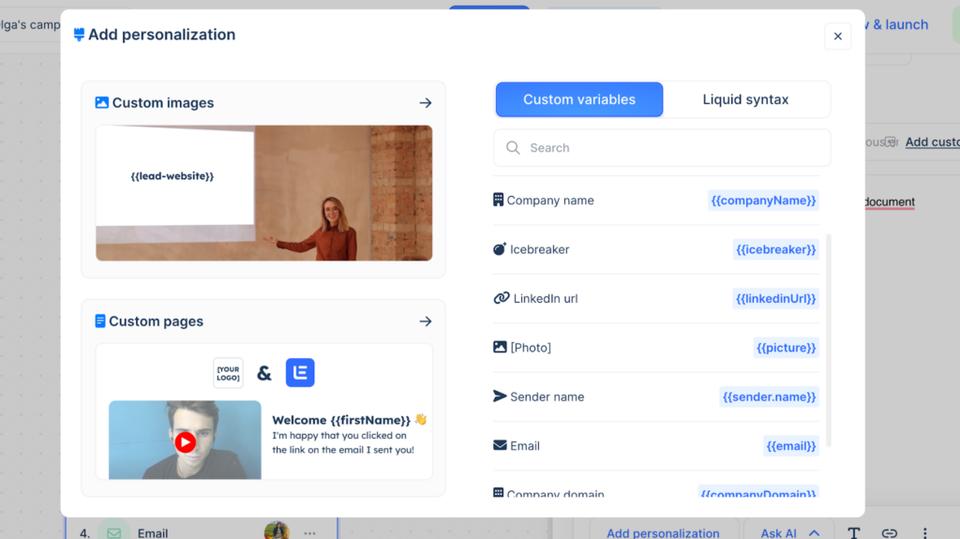This screenshot has width=960, height=539.
Task: Click the Custom images picture icon
Action: [x=102, y=102]
